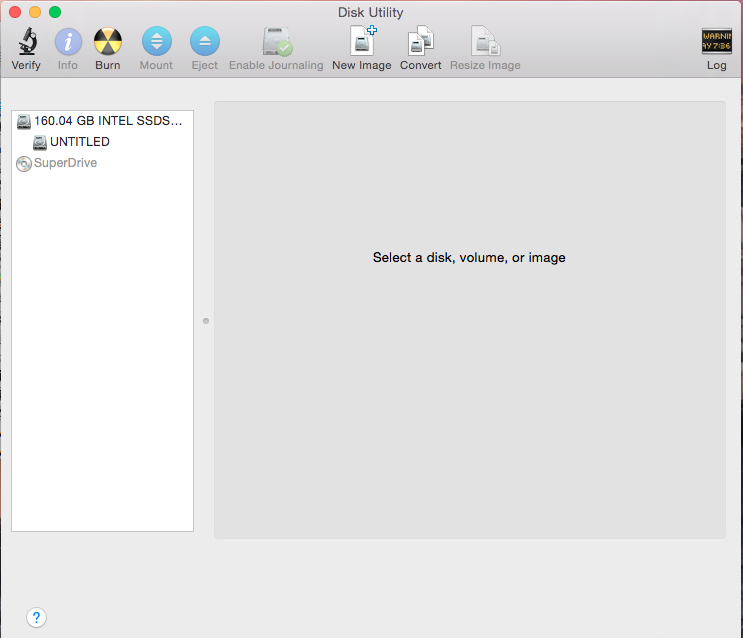This screenshot has height=638, width=743.
Task: Click the Burn disc icon
Action: (108, 41)
